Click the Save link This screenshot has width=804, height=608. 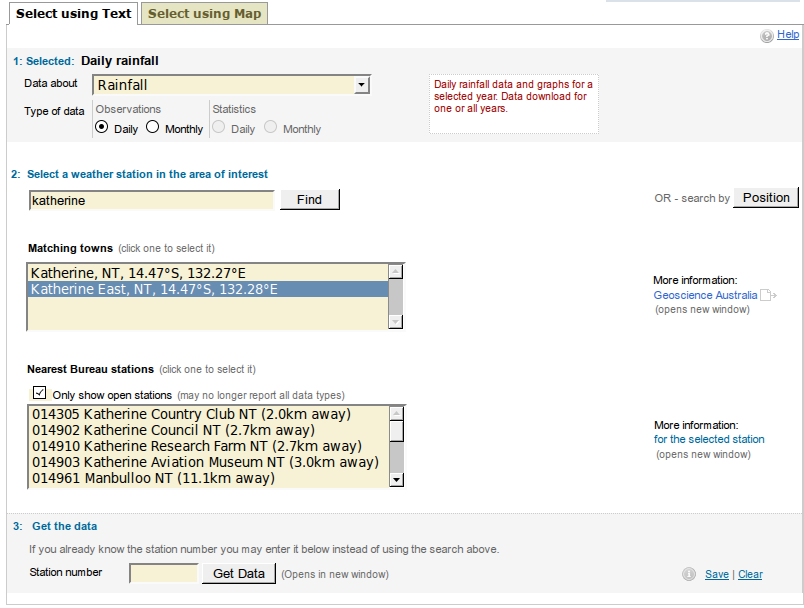(x=716, y=574)
